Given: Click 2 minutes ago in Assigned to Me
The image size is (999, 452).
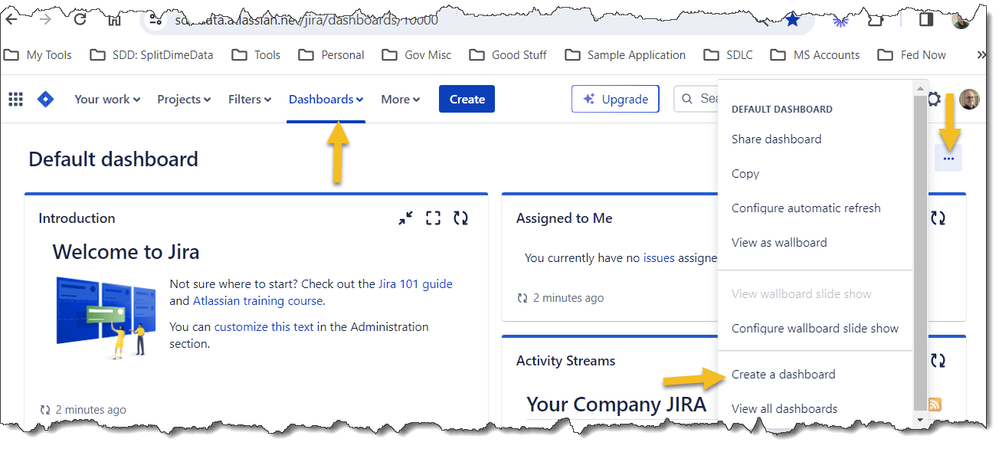Looking at the screenshot, I should point(568,298).
